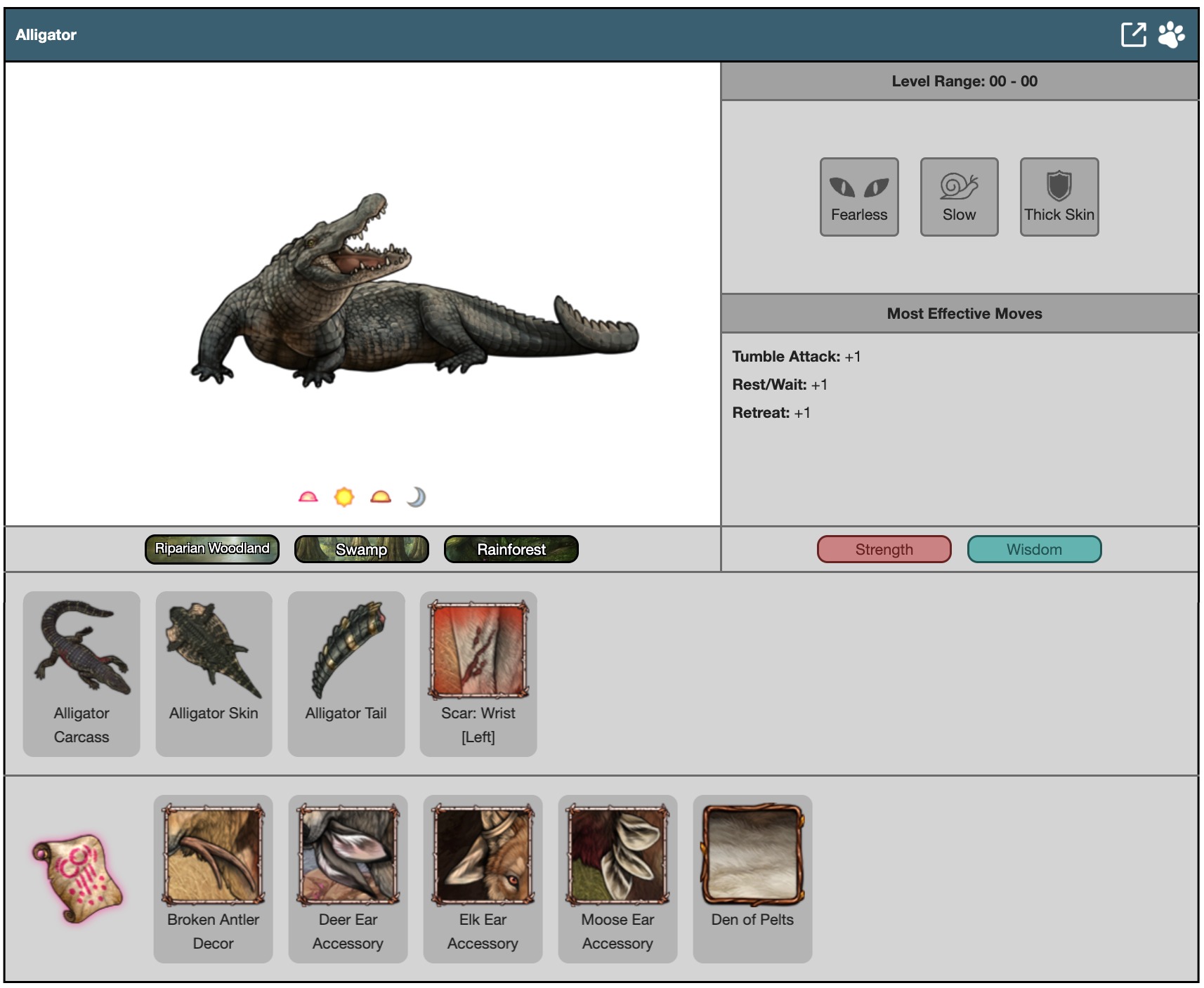This screenshot has width=1204, height=988.
Task: Open the Swamp biome tag
Action: (361, 549)
